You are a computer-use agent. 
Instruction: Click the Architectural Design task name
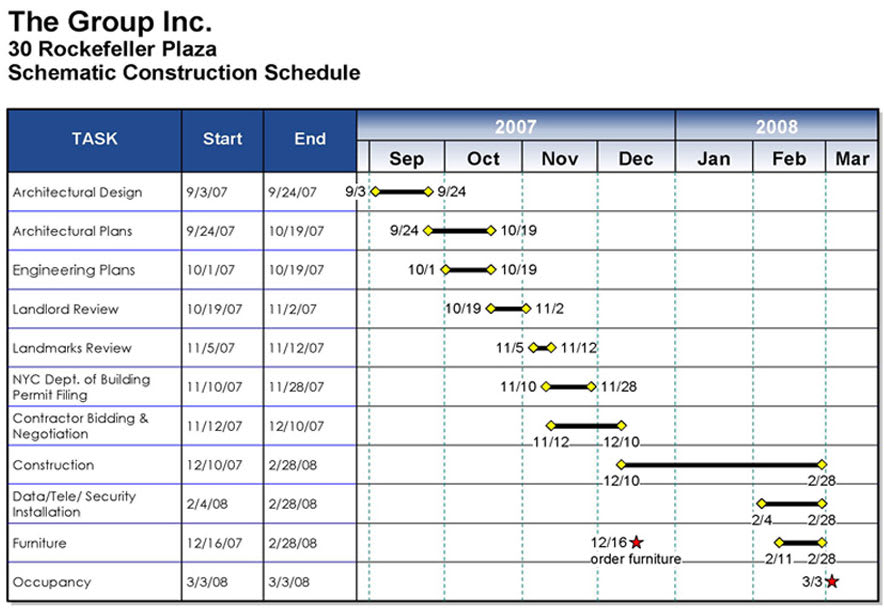[x=77, y=192]
